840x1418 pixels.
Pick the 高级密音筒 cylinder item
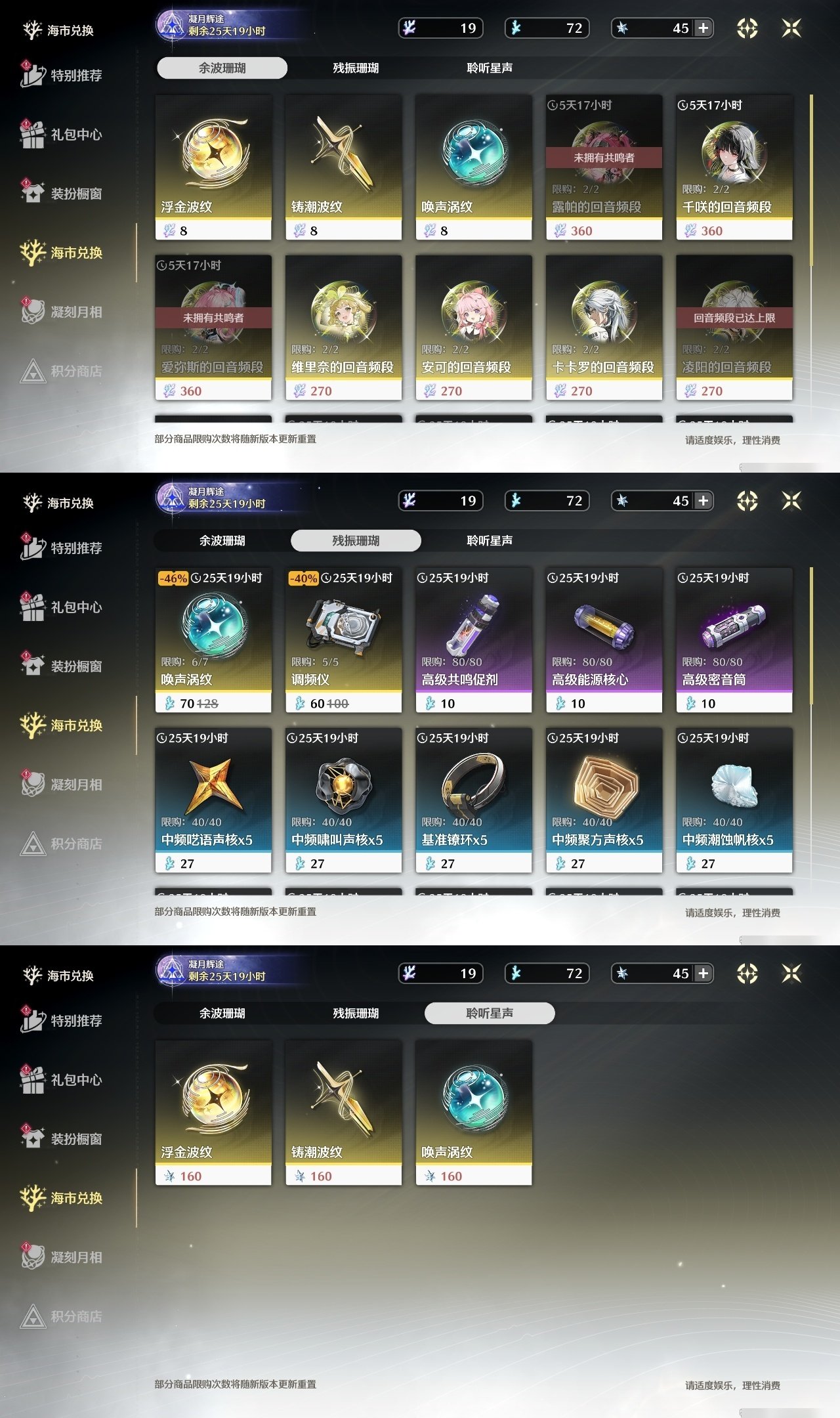tap(734, 640)
